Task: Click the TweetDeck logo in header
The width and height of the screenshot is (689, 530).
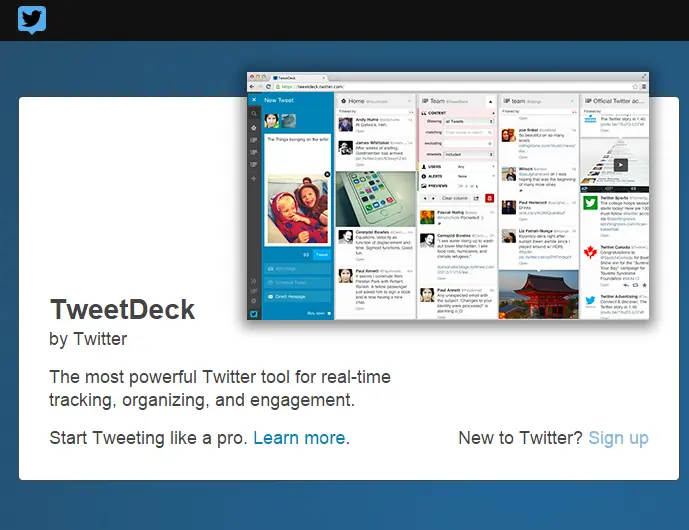Action: click(32, 20)
